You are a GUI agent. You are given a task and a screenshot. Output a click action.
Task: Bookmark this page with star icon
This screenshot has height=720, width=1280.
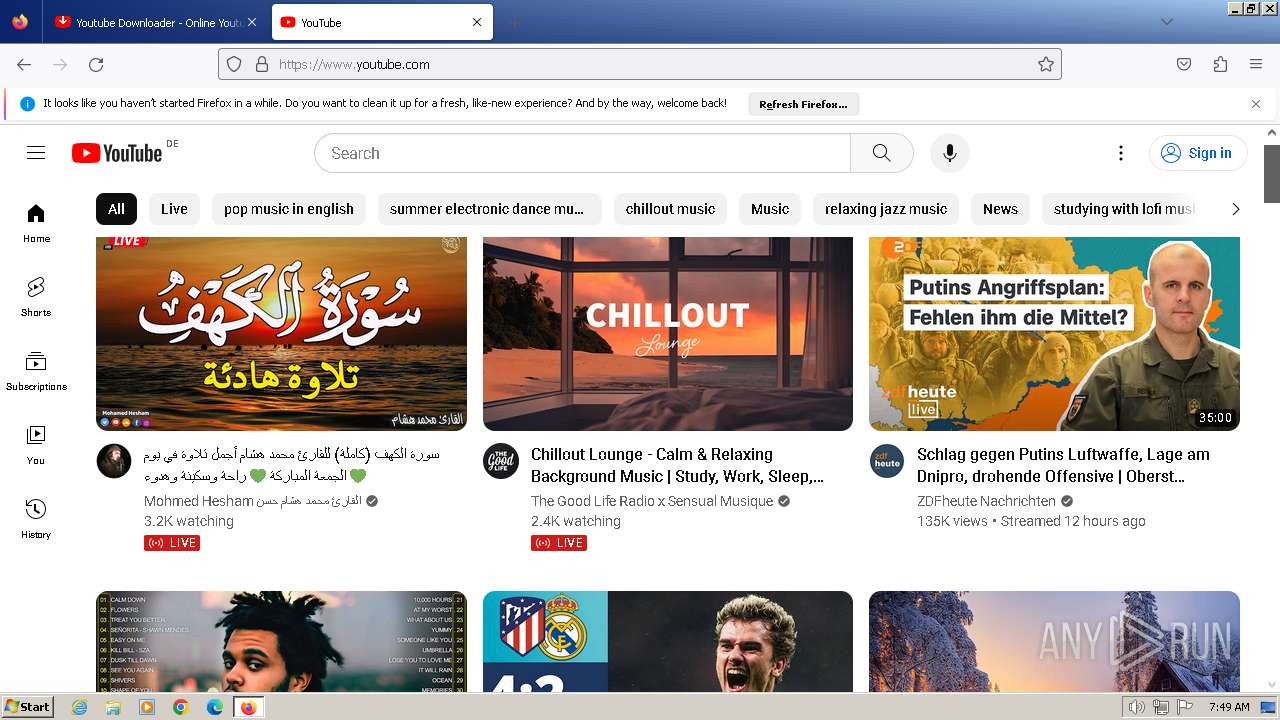click(1046, 64)
